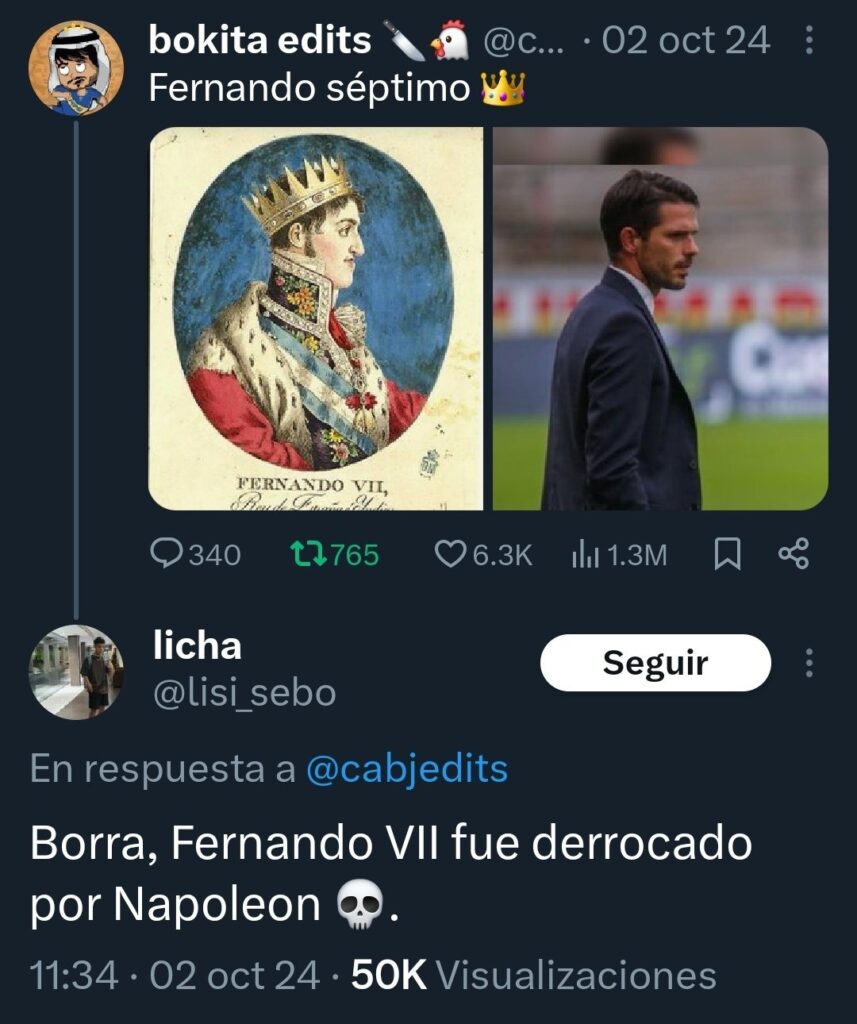Tap the bokita edits display name
857x1024 pixels.
point(260,40)
